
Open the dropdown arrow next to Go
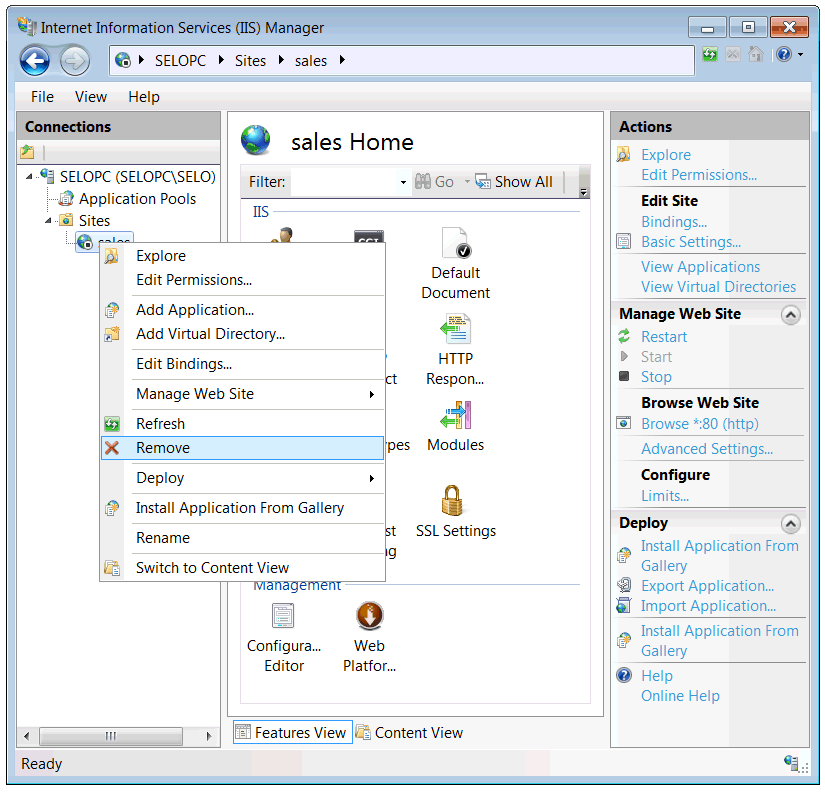click(467, 182)
